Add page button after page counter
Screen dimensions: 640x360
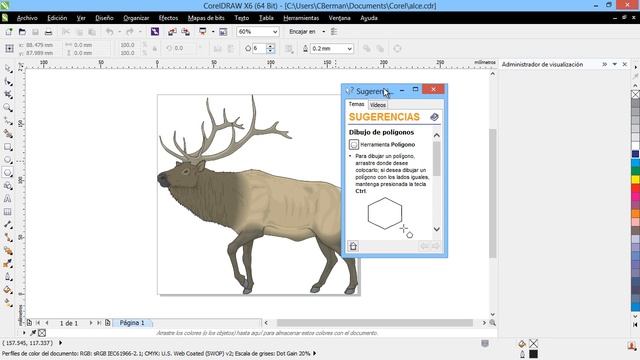pyautogui.click(x=108, y=323)
